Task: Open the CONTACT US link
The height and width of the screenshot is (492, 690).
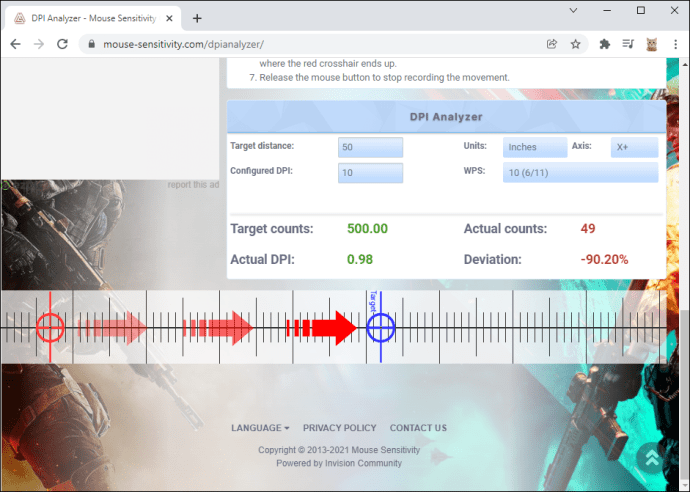Action: pos(418,428)
